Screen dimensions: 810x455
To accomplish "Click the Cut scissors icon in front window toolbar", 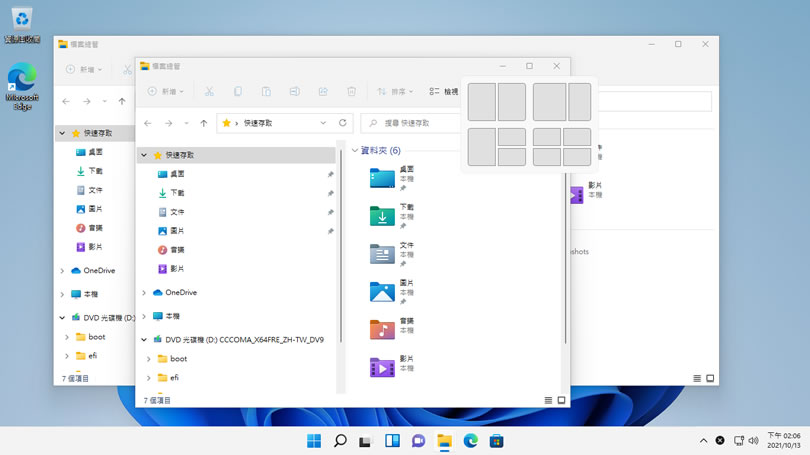I will [209, 91].
